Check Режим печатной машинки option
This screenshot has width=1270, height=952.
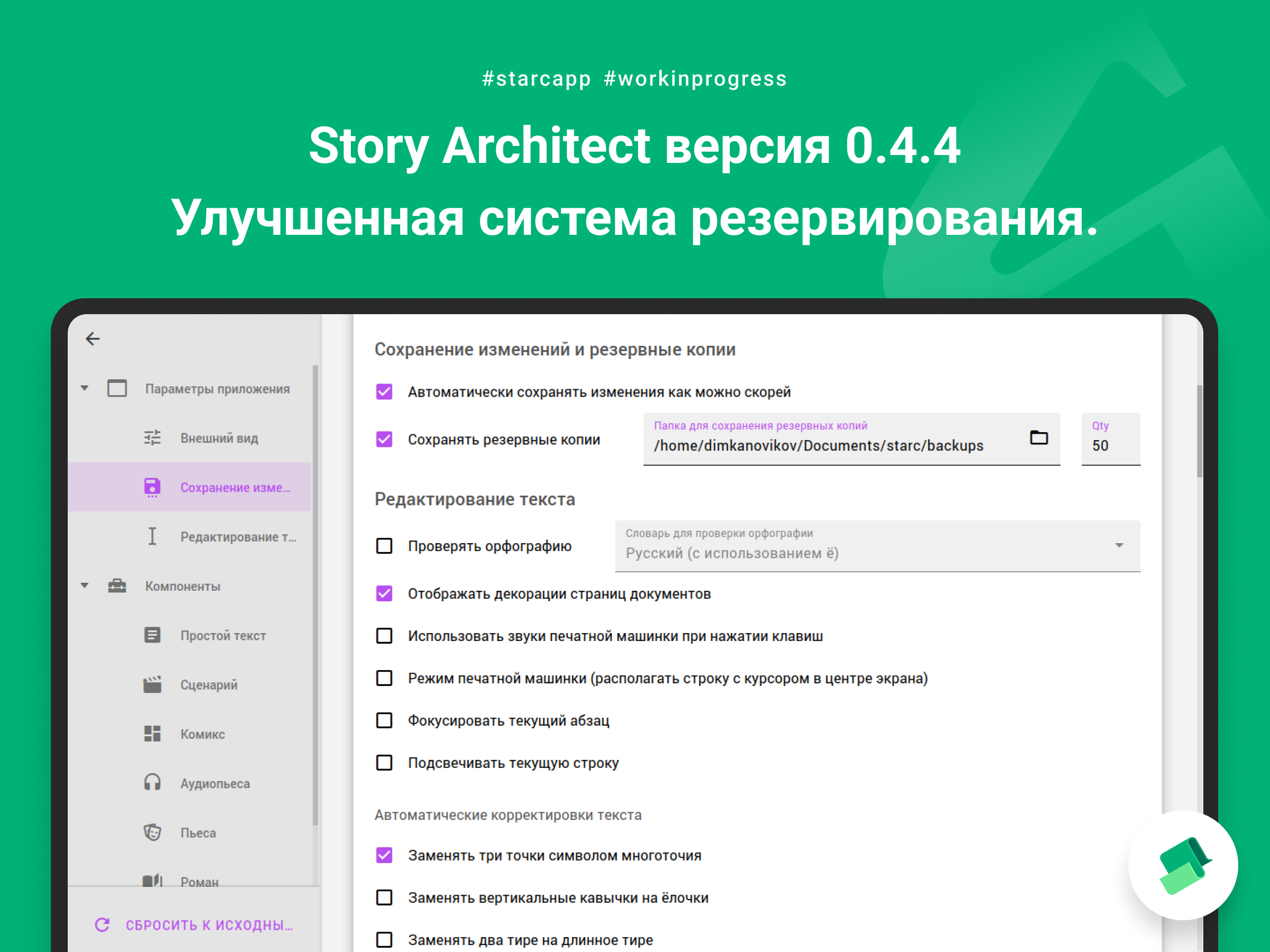tap(384, 678)
